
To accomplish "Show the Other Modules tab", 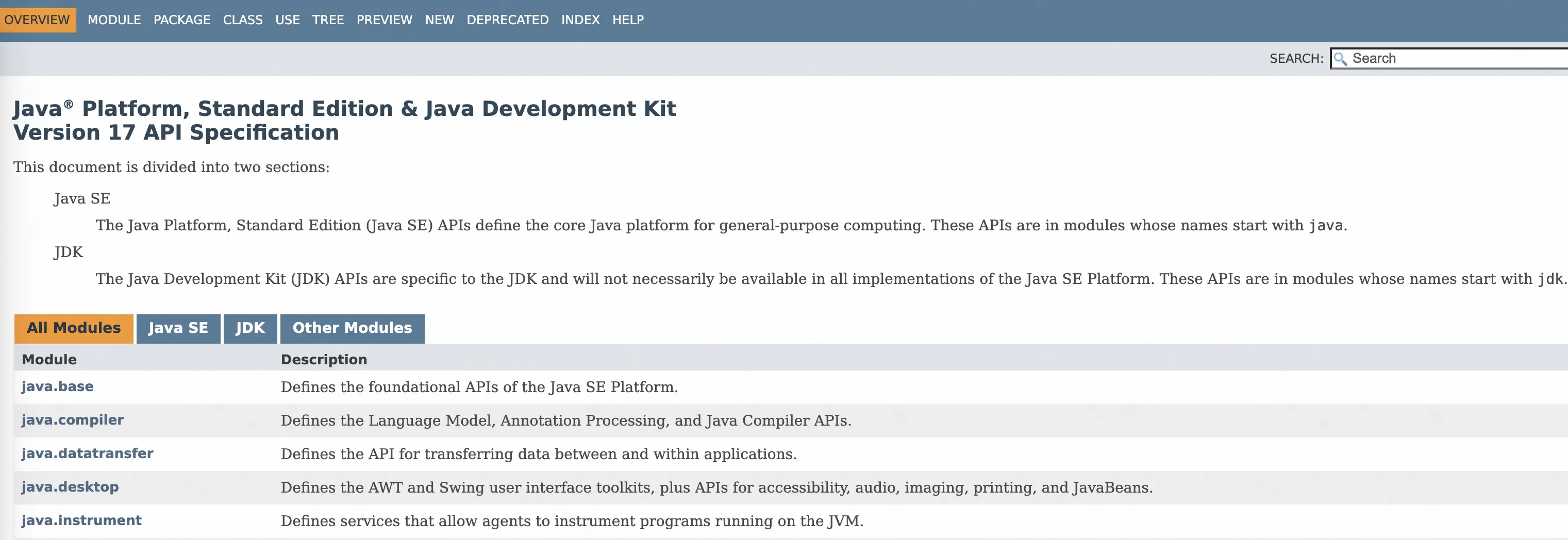I will tap(352, 328).
